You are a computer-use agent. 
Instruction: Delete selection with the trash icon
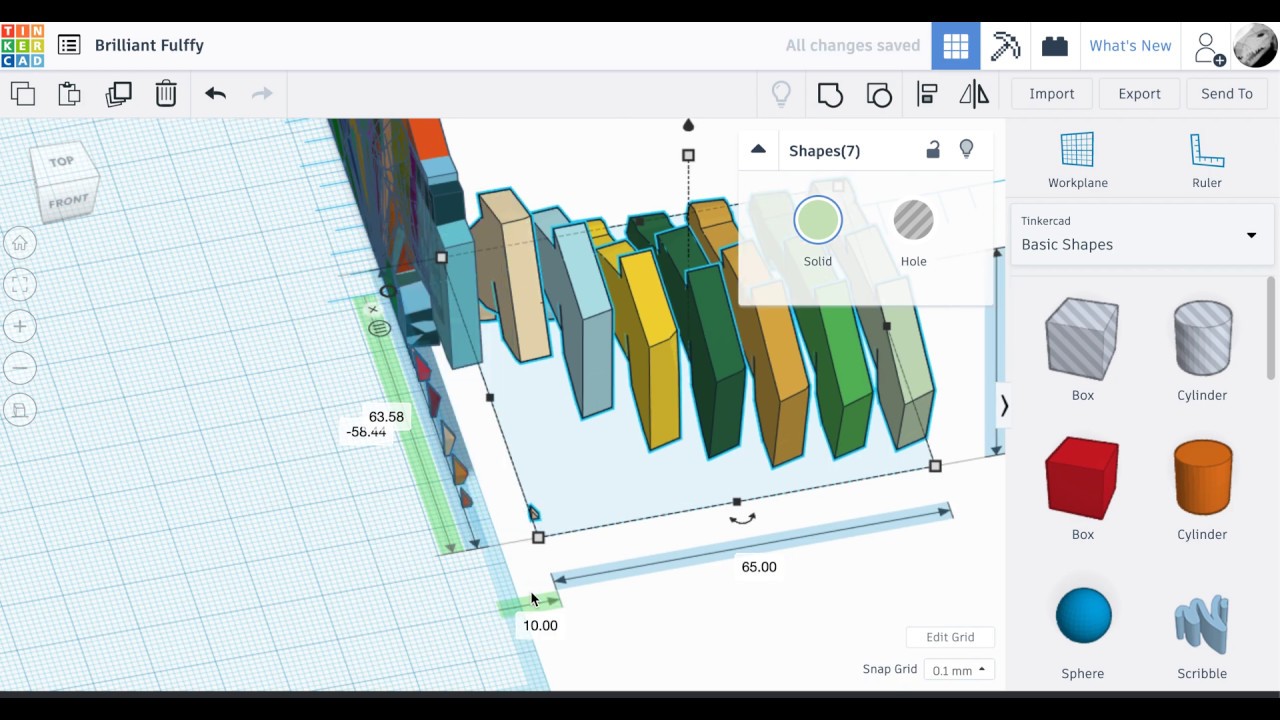[166, 94]
